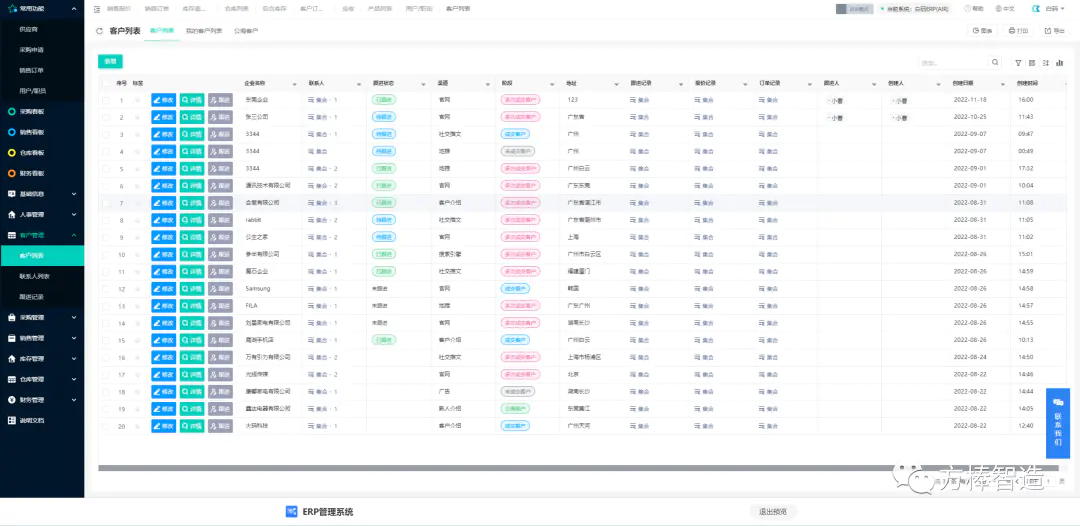Switch to the 我的客户列表 tab

click(x=203, y=31)
